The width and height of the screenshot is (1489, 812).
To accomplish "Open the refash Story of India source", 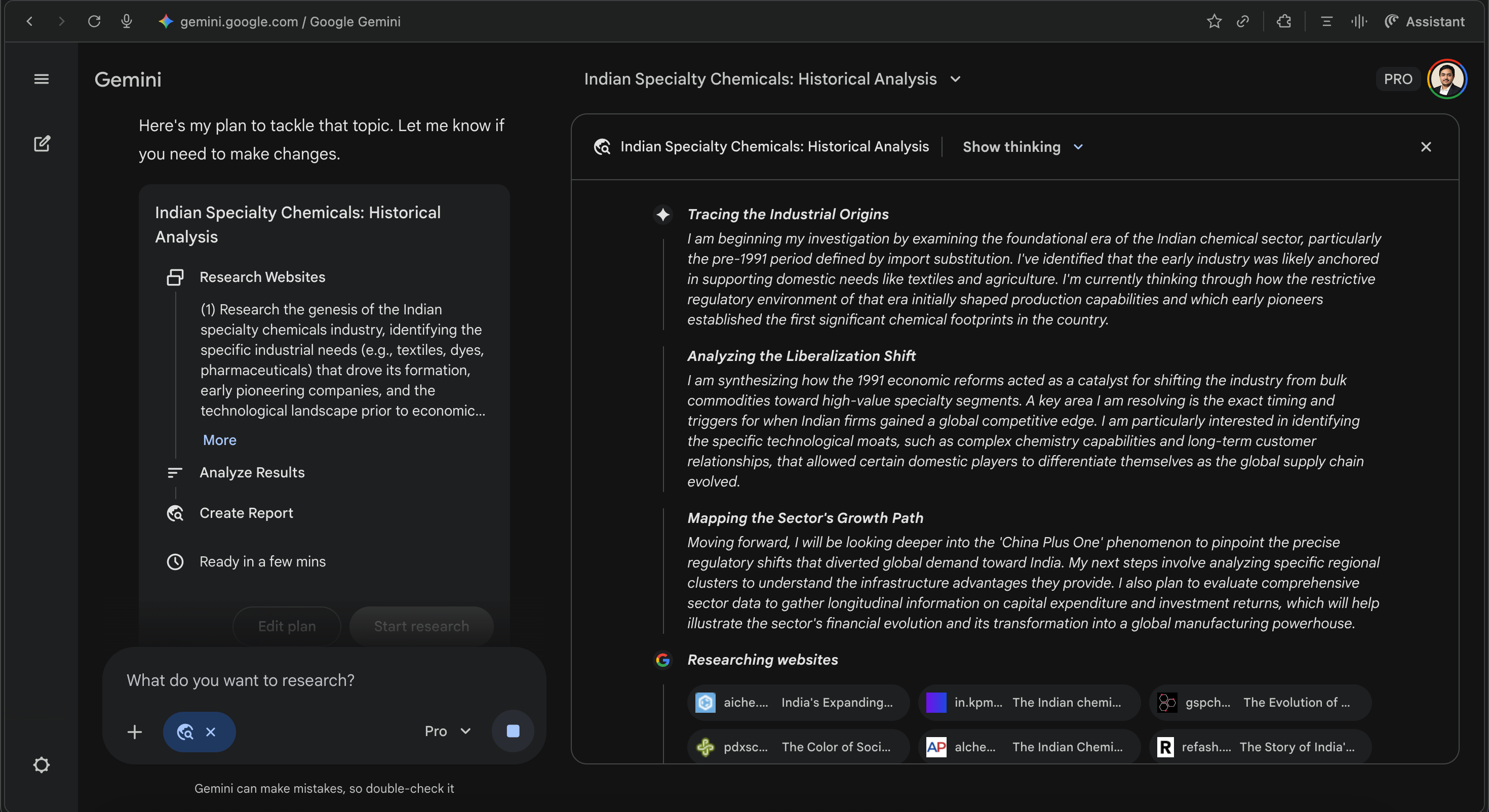I will pos(1260,747).
